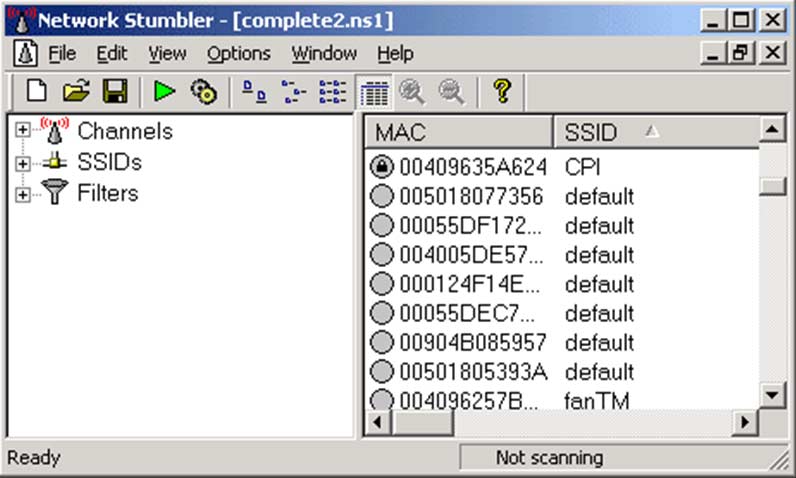Select Channels in the tree
The width and height of the screenshot is (796, 478).
[125, 131]
